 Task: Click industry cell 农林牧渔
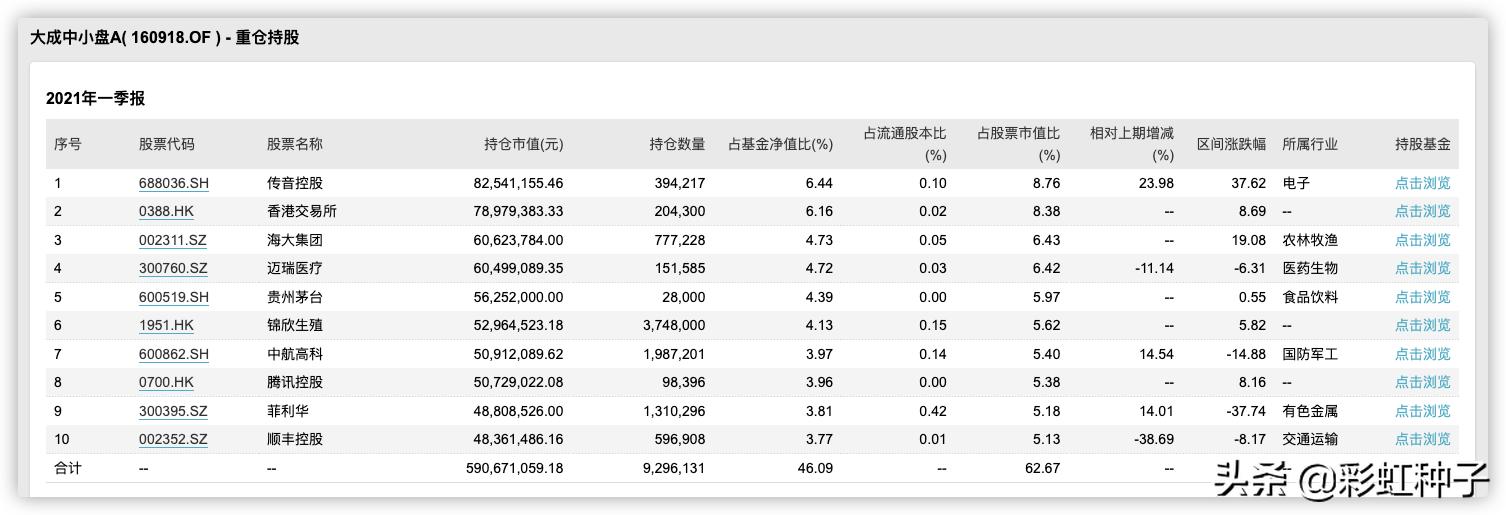[x=1310, y=240]
